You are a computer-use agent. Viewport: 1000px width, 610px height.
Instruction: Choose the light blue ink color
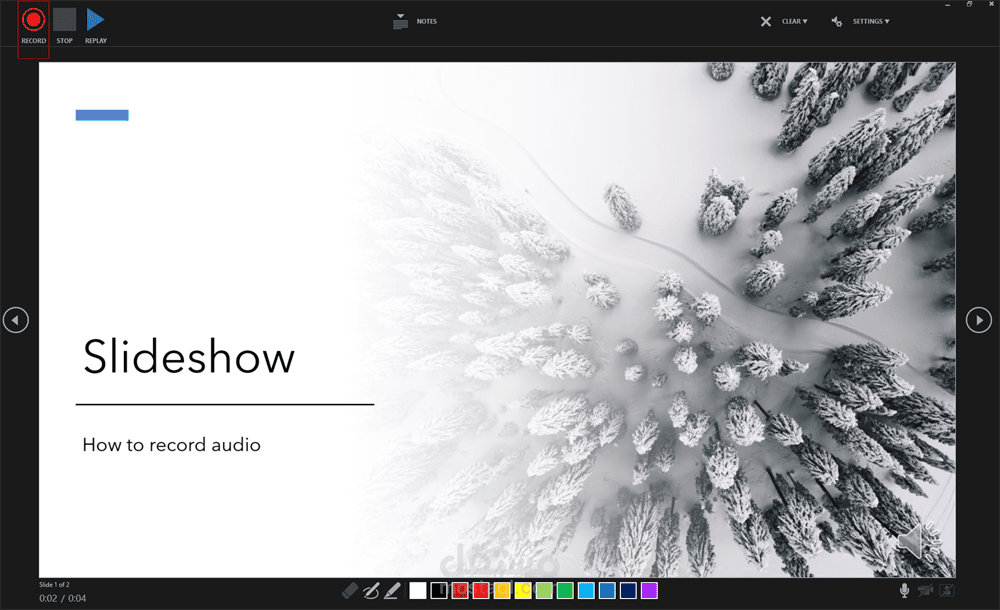pyautogui.click(x=586, y=591)
